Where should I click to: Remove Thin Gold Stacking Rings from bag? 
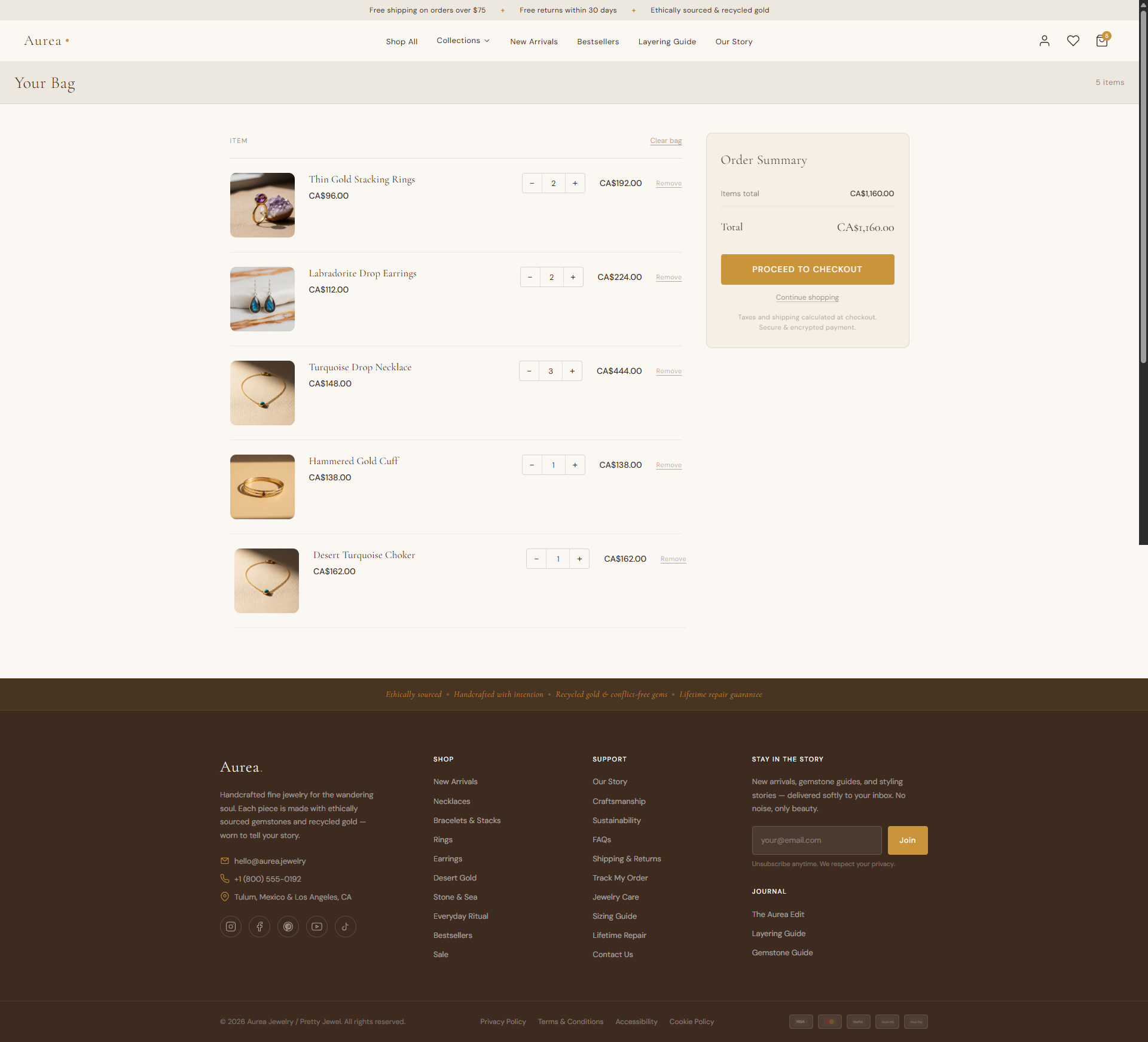coord(668,183)
